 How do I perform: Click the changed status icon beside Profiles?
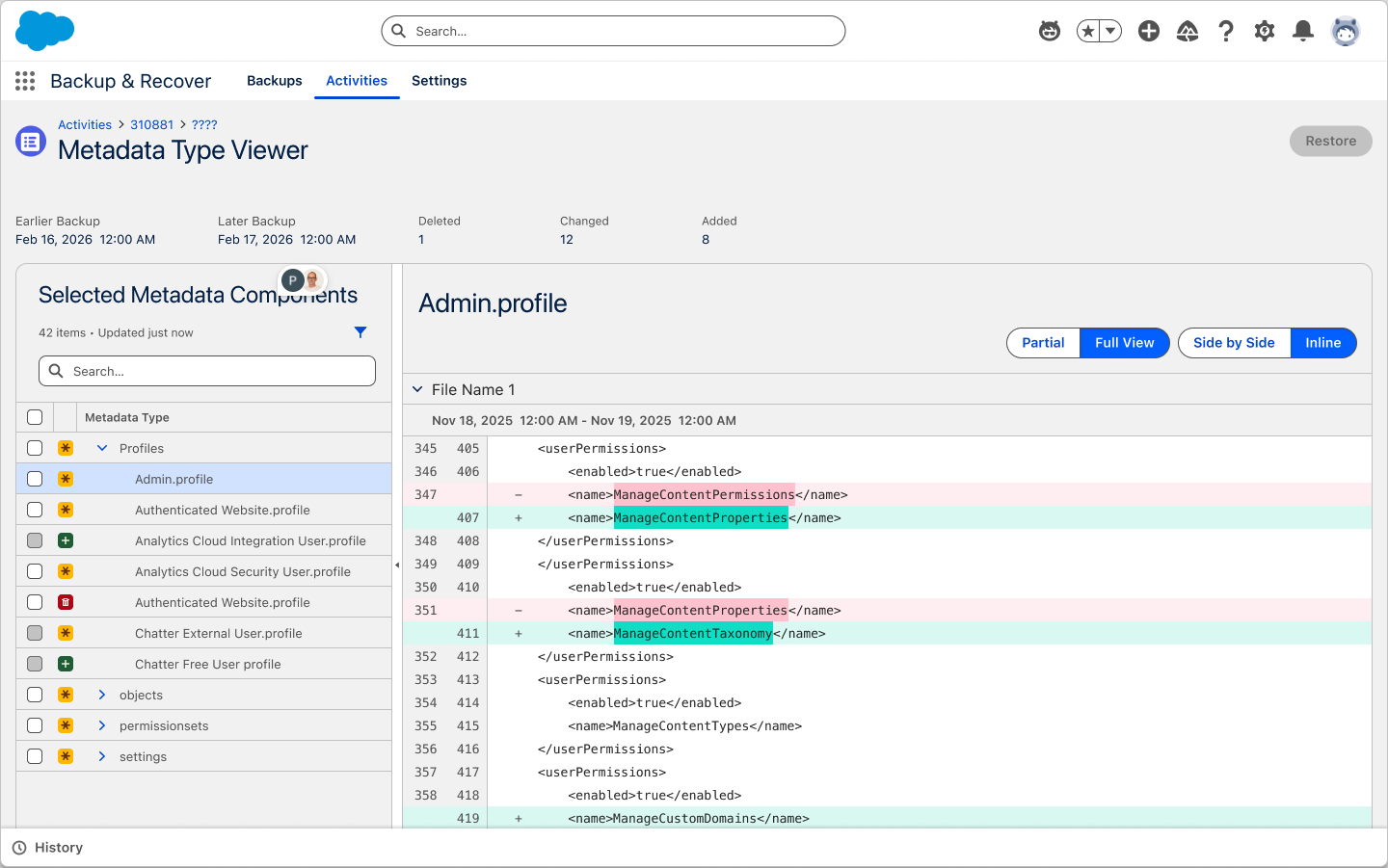[66, 448]
